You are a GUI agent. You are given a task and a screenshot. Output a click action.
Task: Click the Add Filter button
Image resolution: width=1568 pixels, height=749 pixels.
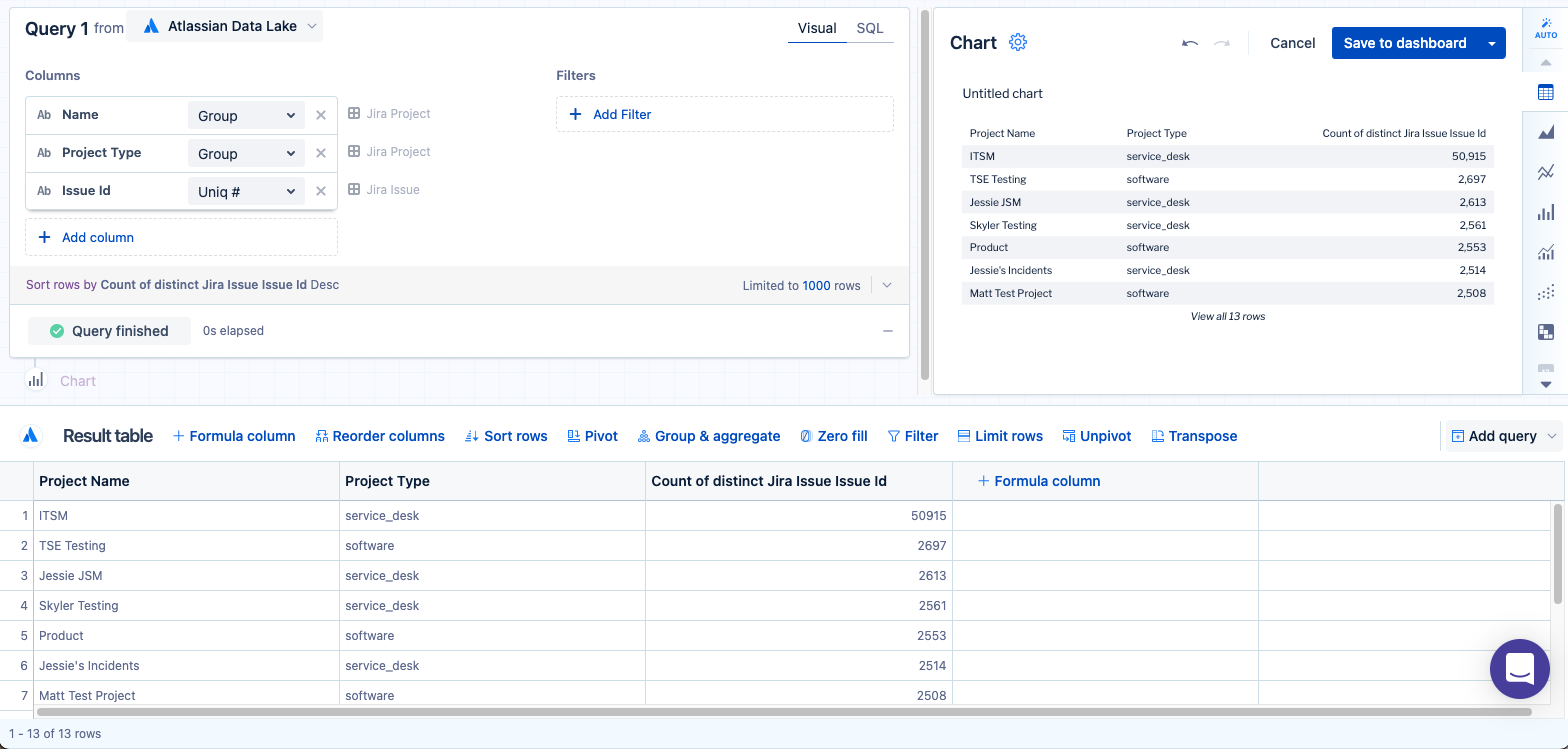click(725, 114)
